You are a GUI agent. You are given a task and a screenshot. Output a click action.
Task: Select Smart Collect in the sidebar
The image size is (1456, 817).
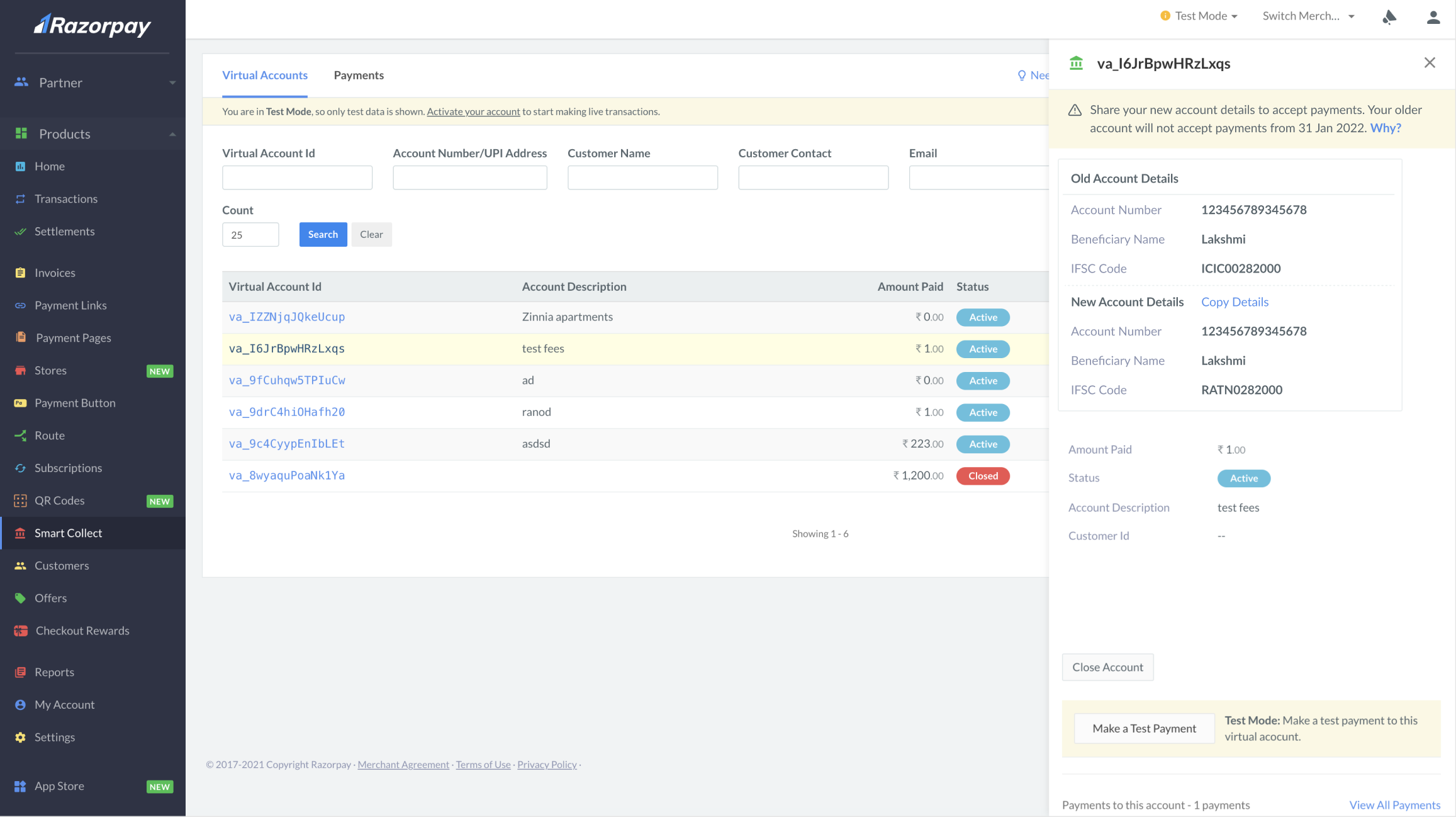[69, 533]
